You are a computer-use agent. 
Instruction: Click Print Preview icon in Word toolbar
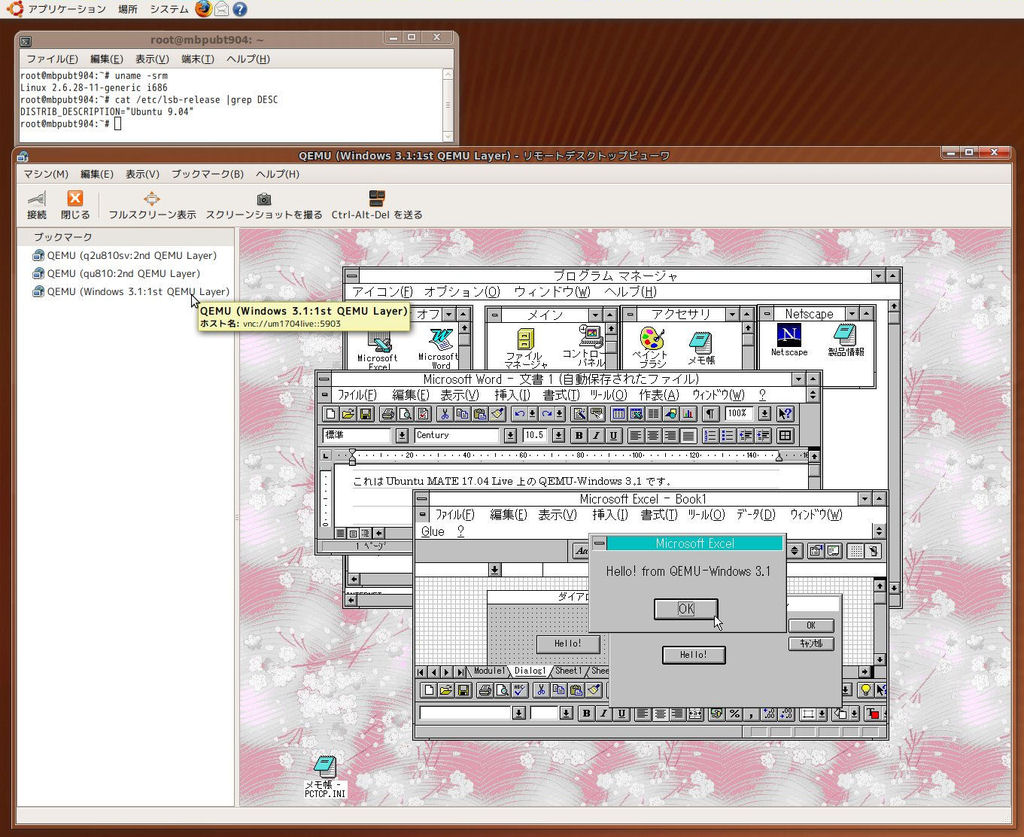point(406,413)
